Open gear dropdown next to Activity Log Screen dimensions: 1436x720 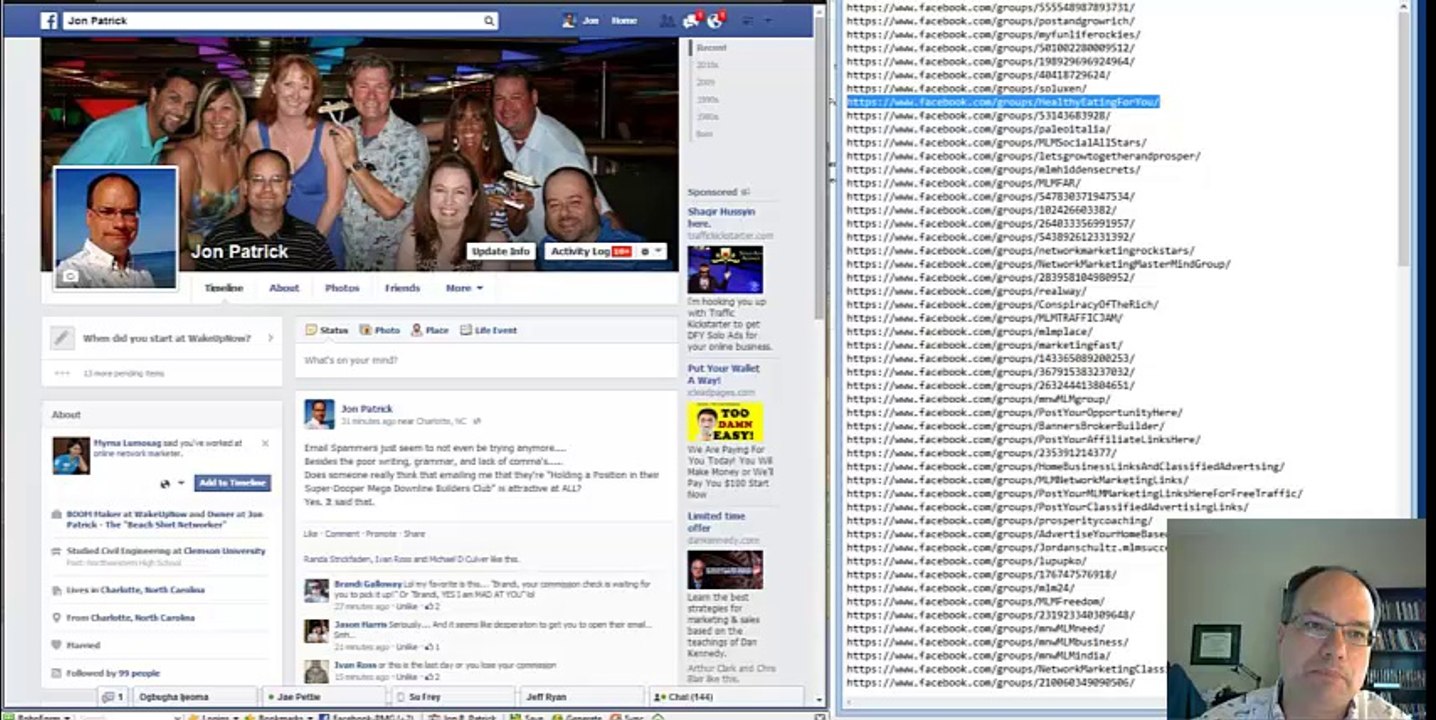click(652, 252)
